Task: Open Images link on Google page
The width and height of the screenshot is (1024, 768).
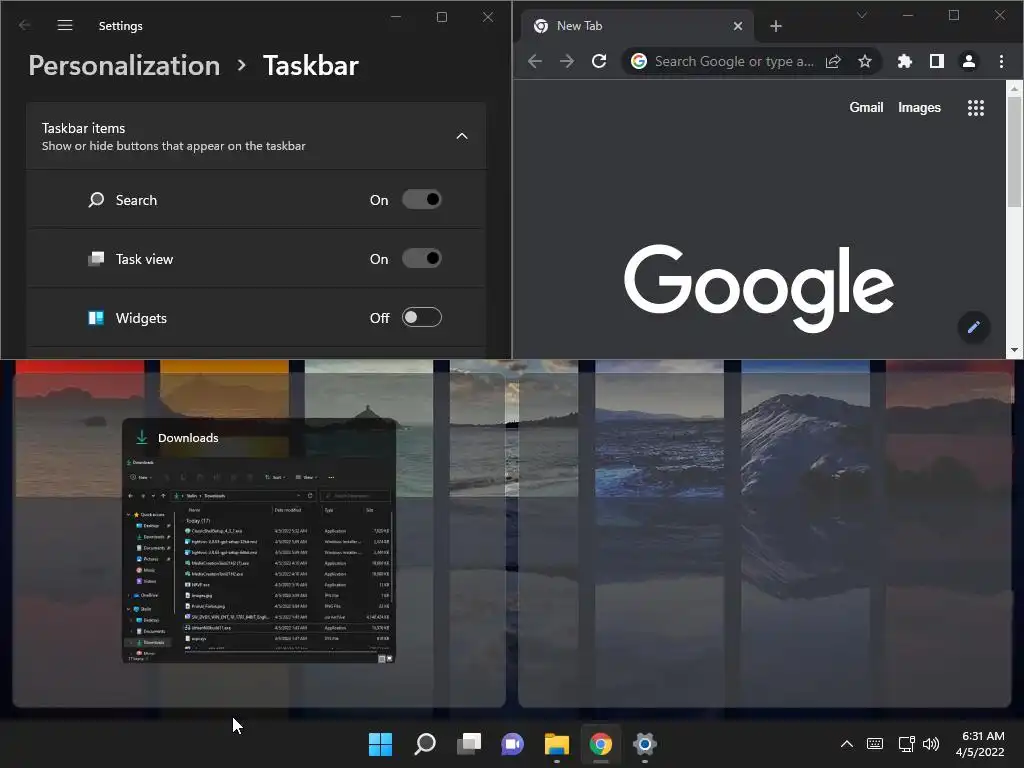Action: point(919,107)
